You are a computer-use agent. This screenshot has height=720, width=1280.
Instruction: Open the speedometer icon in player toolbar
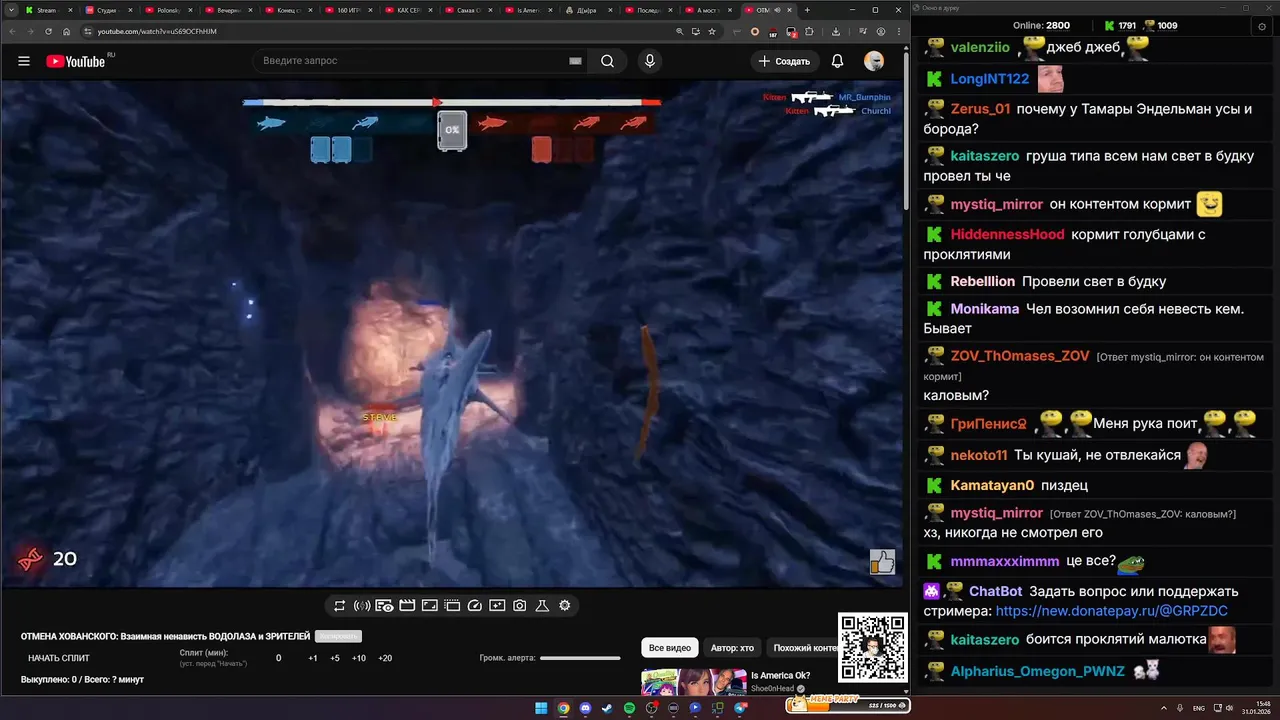pyautogui.click(x=475, y=605)
